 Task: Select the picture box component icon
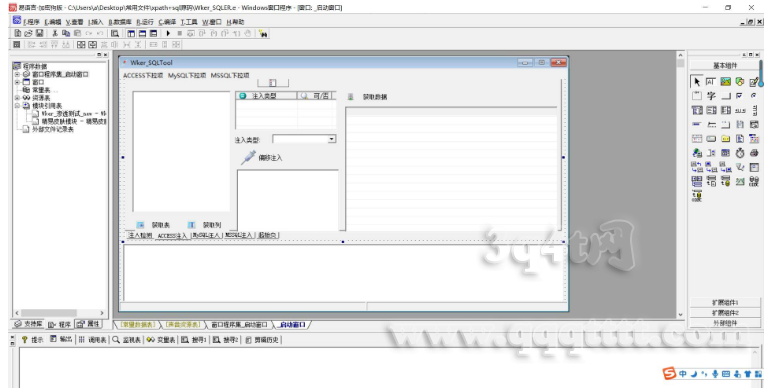pos(725,82)
